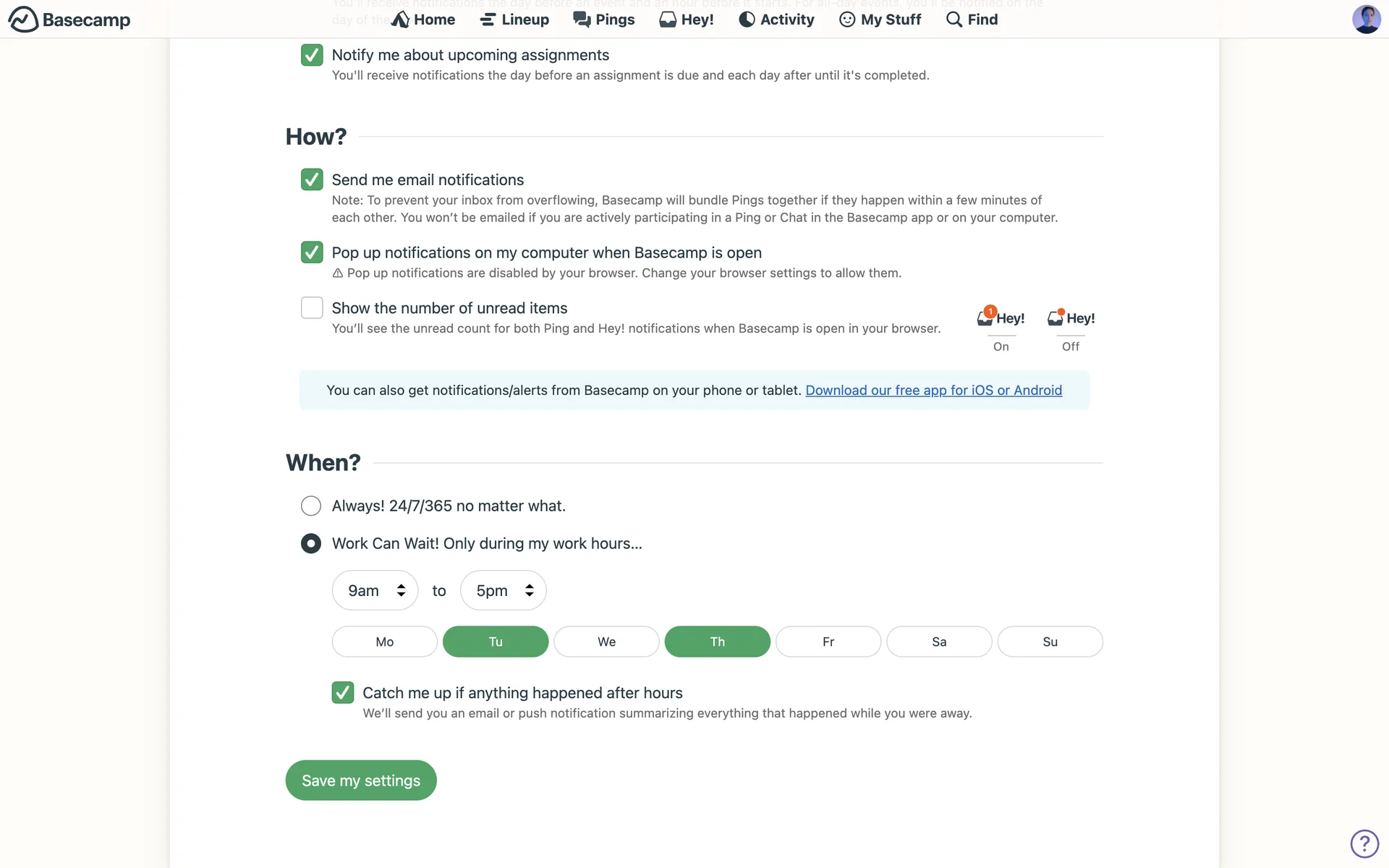Open the My Stuff menu

click(x=880, y=20)
